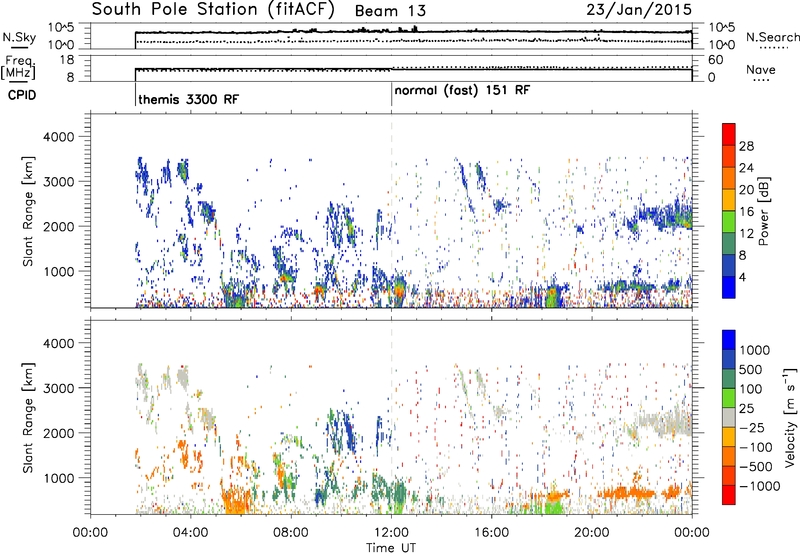Click the 'N.Search' legend label
The height and width of the screenshot is (554, 800).
772,37
